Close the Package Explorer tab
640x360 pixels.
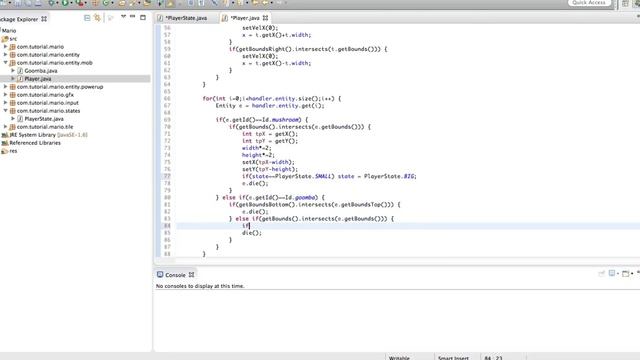click(x=44, y=19)
